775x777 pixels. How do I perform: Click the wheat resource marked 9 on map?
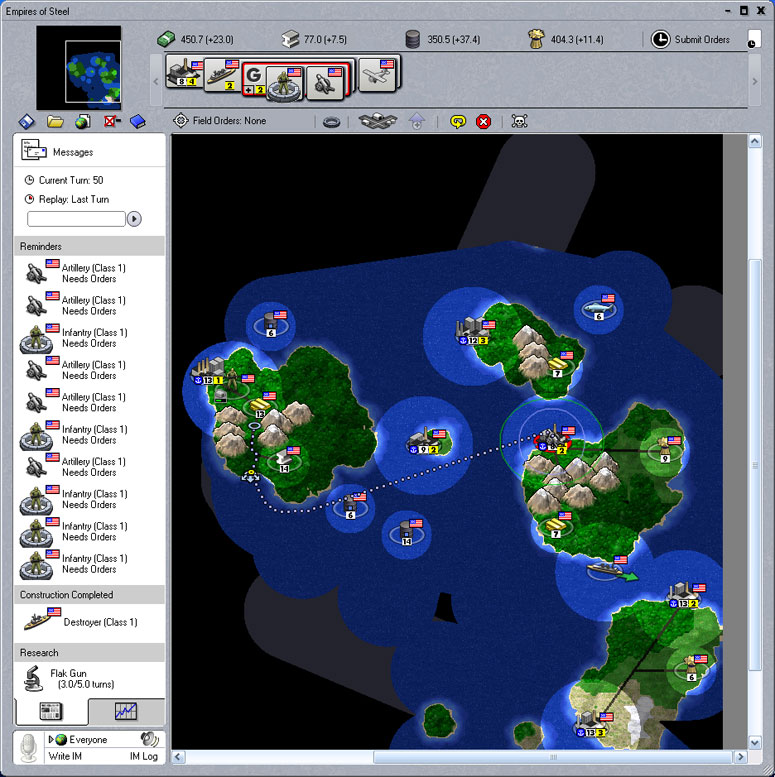[x=664, y=449]
